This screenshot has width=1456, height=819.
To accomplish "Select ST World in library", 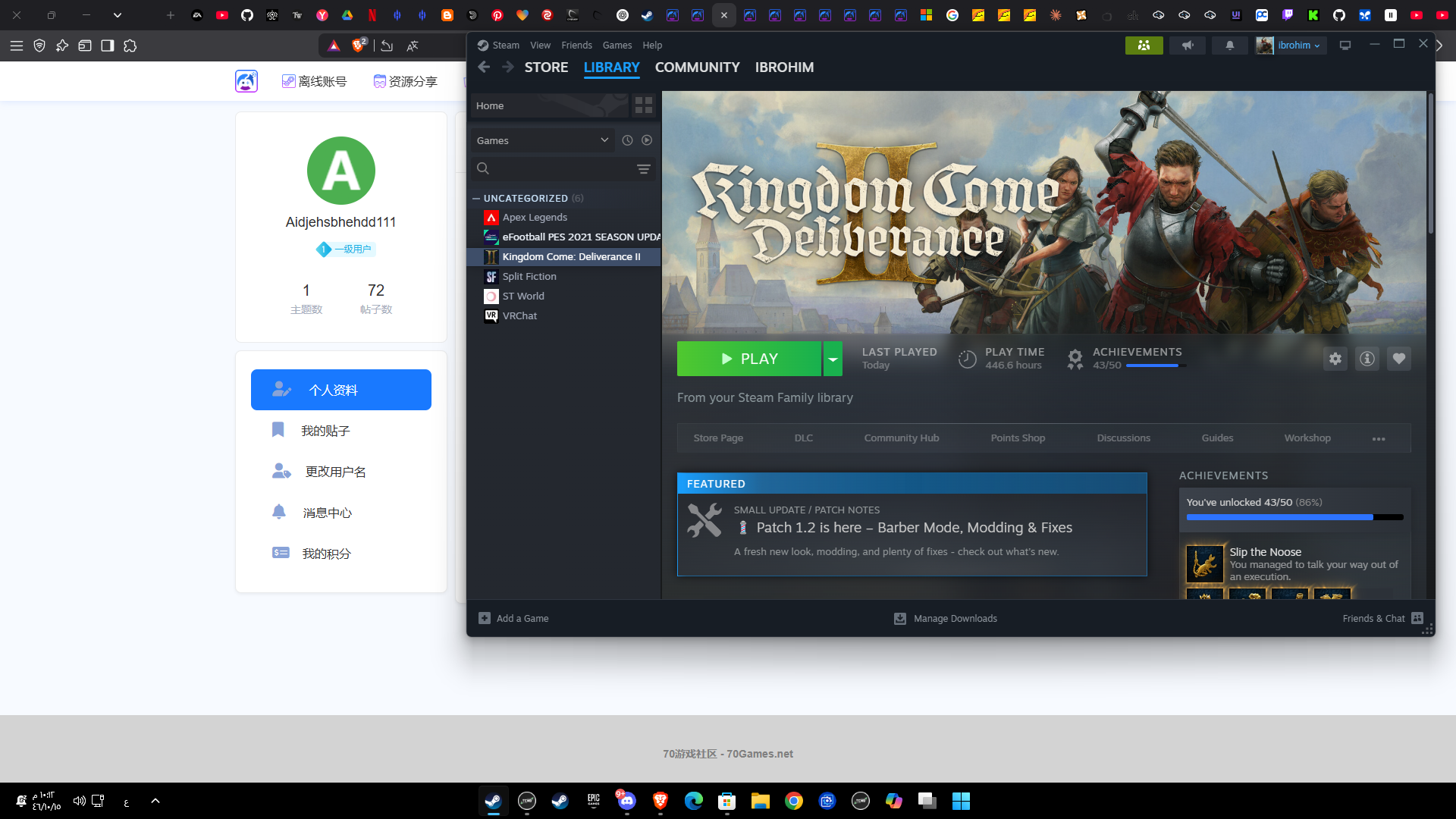I will (564, 297).
